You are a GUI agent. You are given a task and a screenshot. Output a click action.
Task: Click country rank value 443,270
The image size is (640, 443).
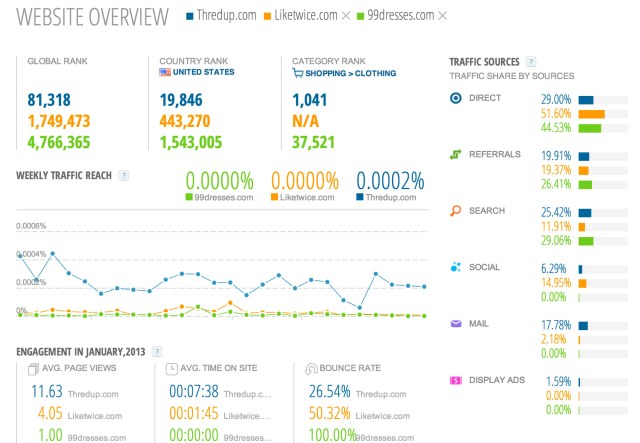pyautogui.click(x=185, y=121)
